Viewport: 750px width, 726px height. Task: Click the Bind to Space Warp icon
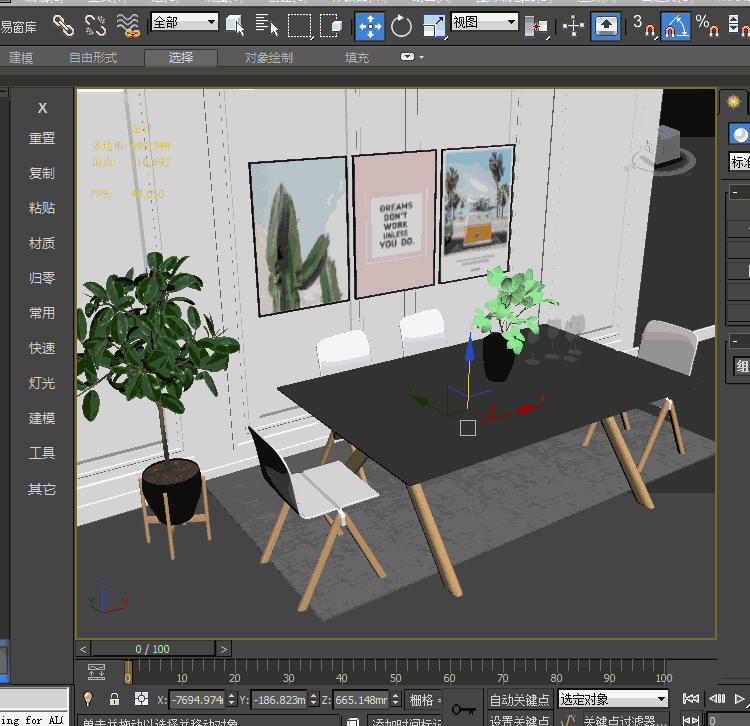click(128, 24)
